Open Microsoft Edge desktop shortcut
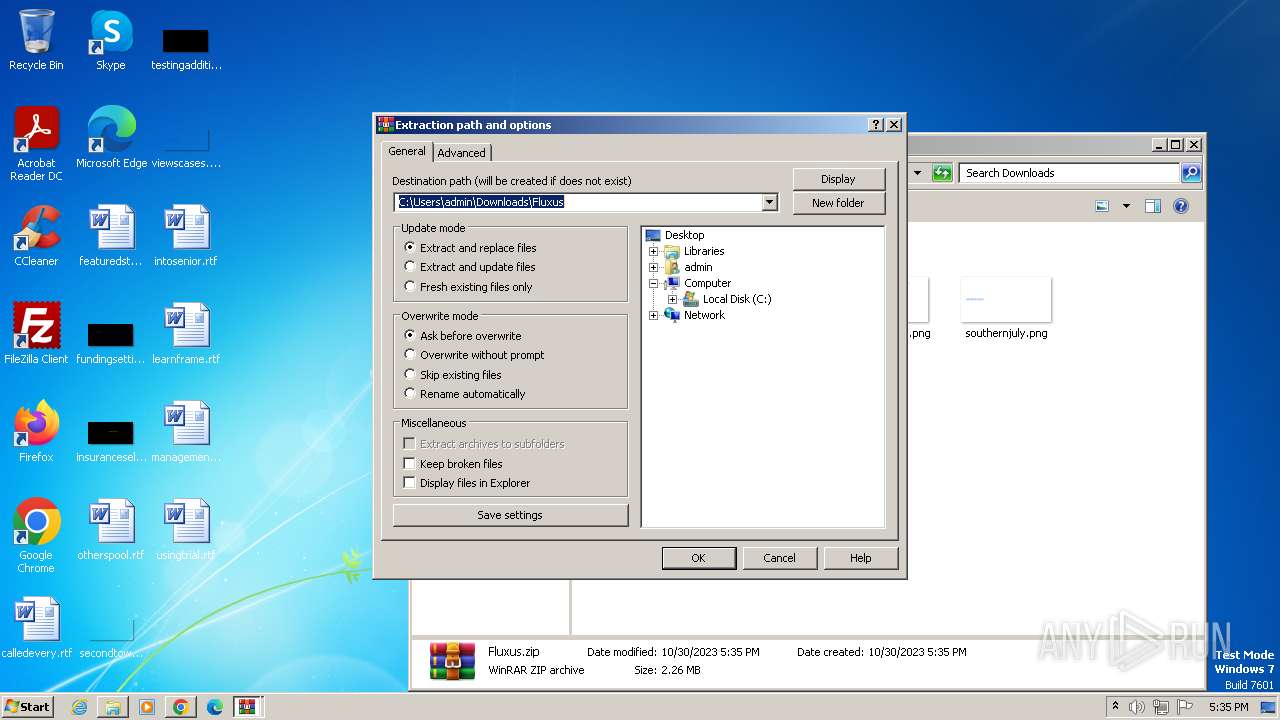This screenshot has width=1280, height=720. pos(111,138)
